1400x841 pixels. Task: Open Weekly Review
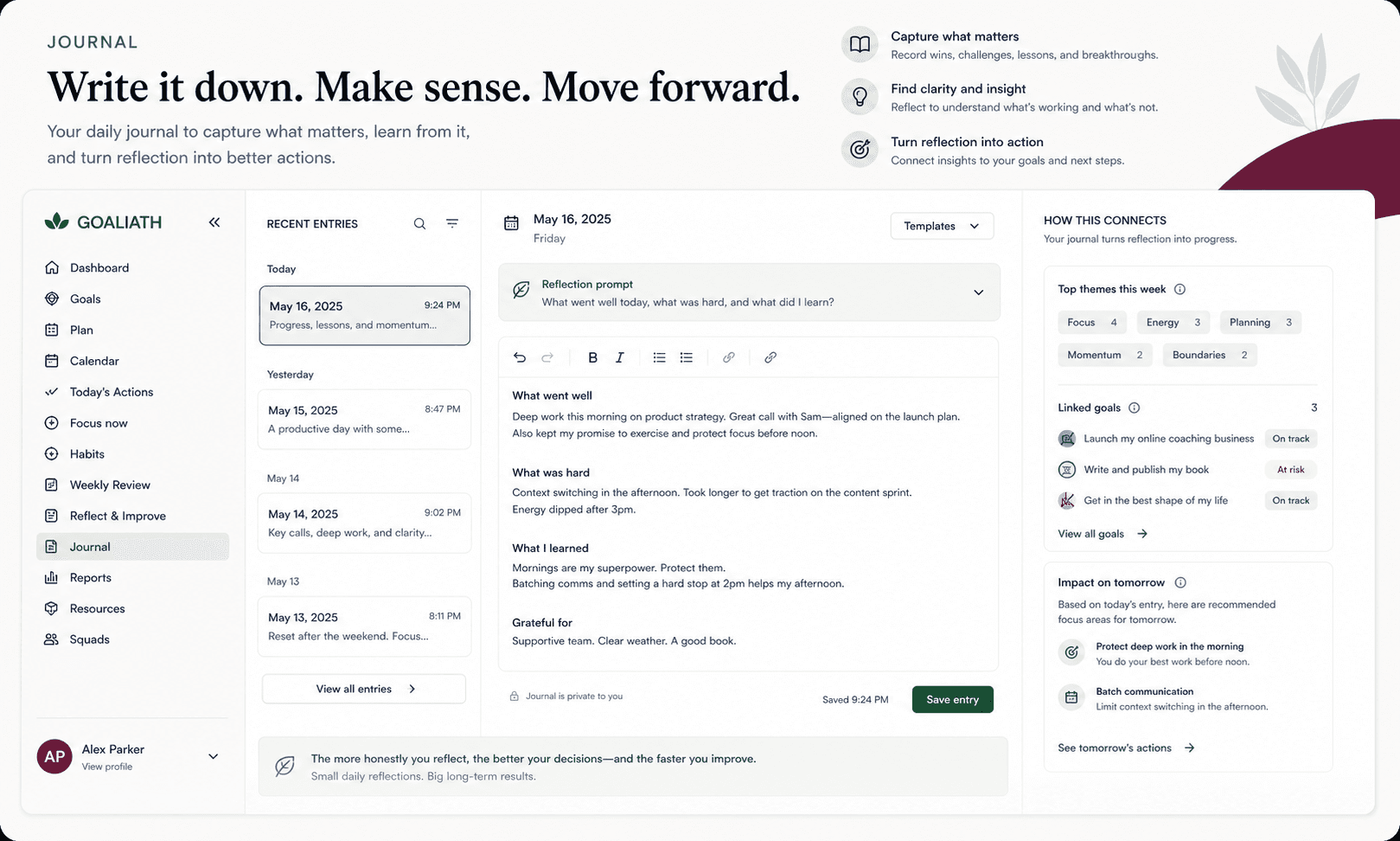point(132,485)
